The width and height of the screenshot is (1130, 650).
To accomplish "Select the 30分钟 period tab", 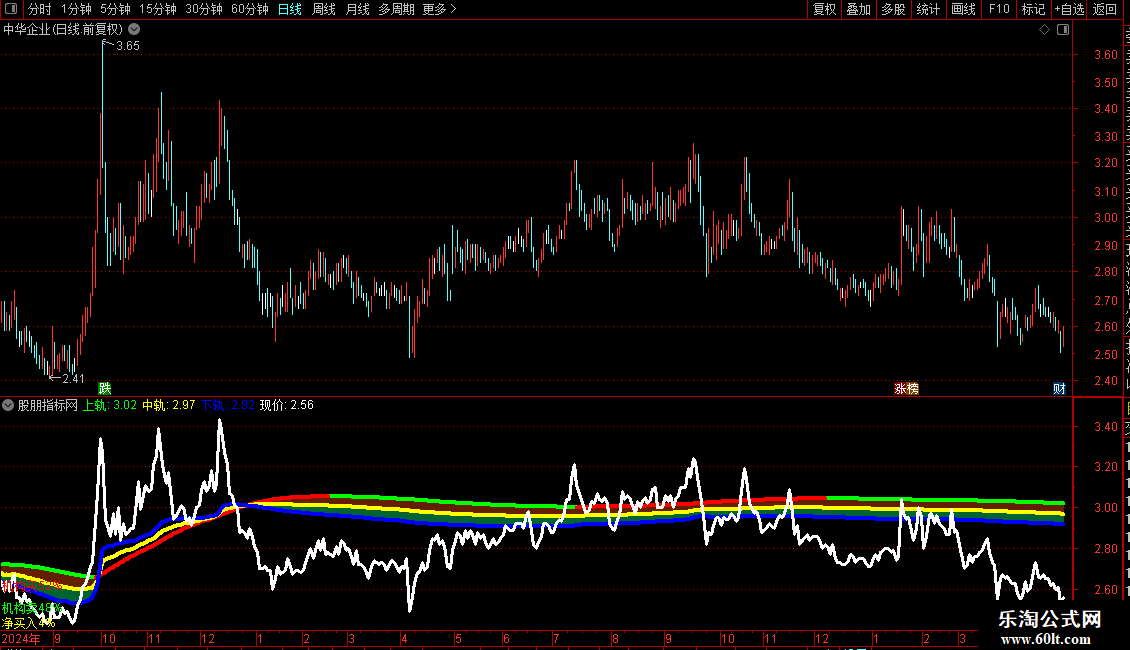I will [204, 9].
